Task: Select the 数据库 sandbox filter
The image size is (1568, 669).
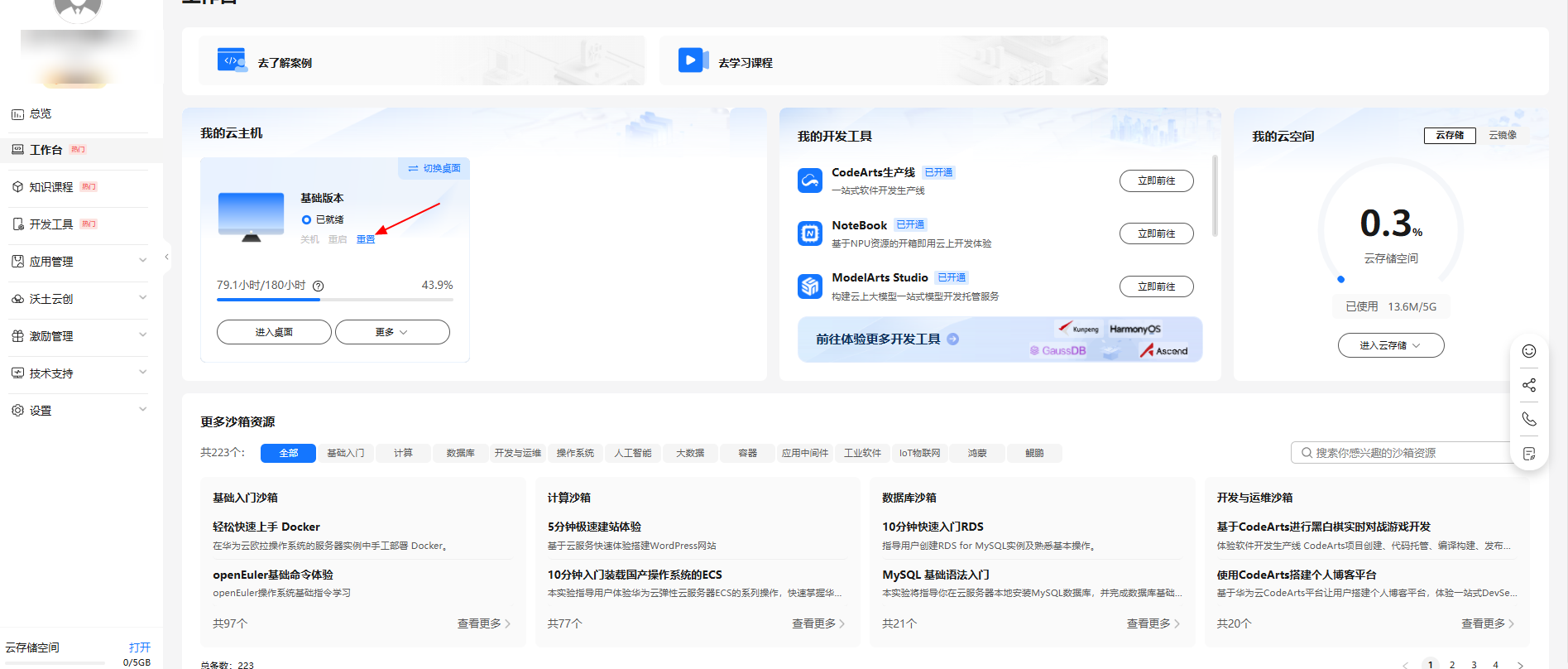Action: coord(460,453)
